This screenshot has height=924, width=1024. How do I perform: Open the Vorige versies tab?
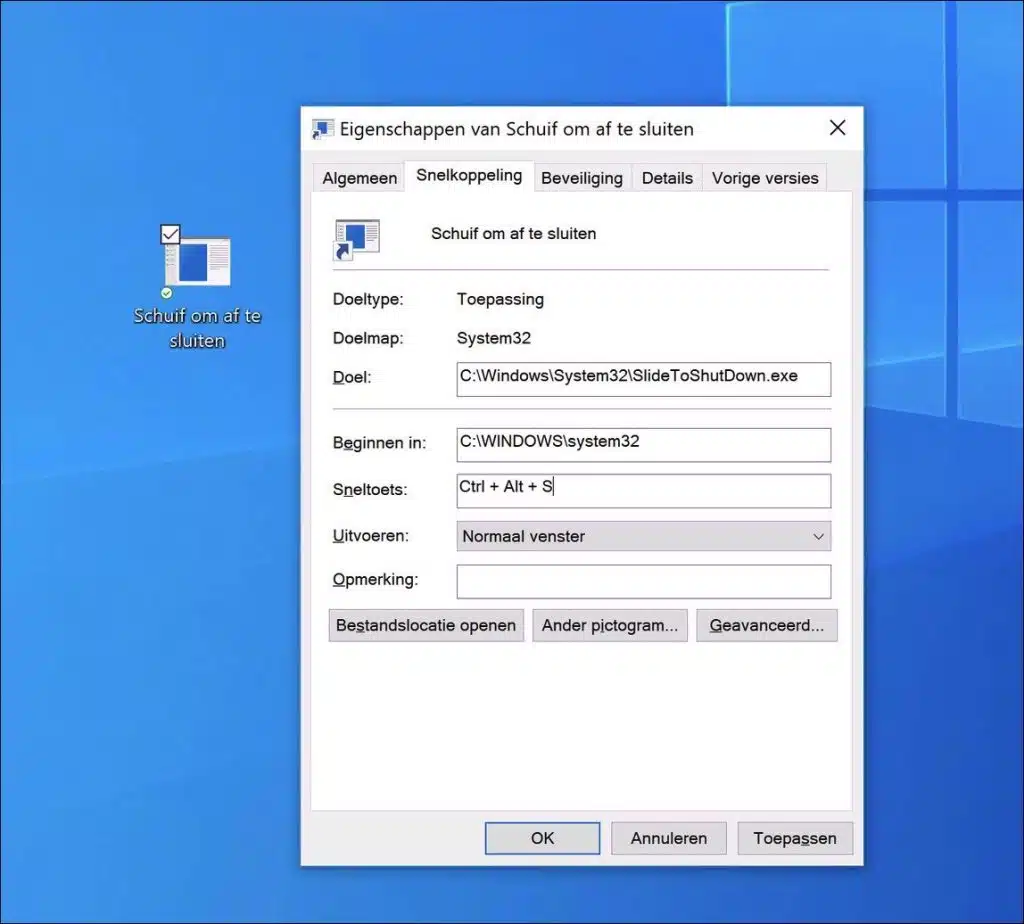click(x=764, y=177)
